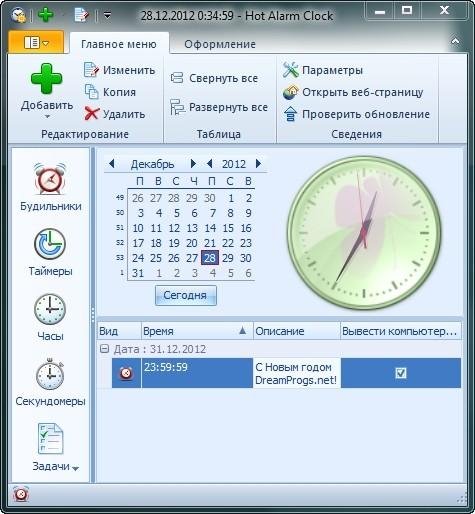Select date 29 in week 53 row
This screenshot has width=475, height=514.
pos(228,258)
